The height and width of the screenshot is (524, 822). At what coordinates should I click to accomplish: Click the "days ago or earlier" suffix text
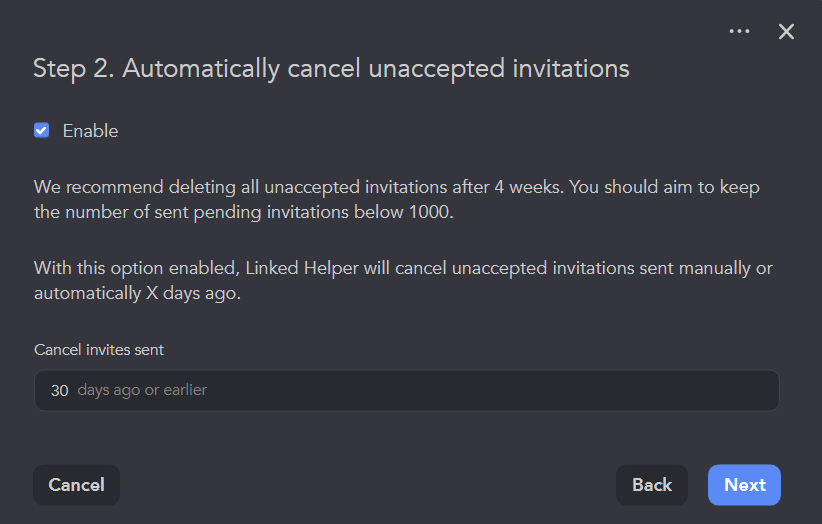(x=142, y=390)
